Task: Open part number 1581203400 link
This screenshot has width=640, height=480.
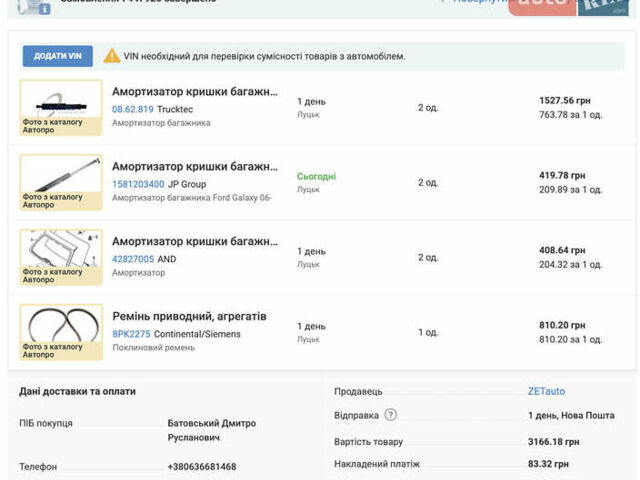Action: 138,184
